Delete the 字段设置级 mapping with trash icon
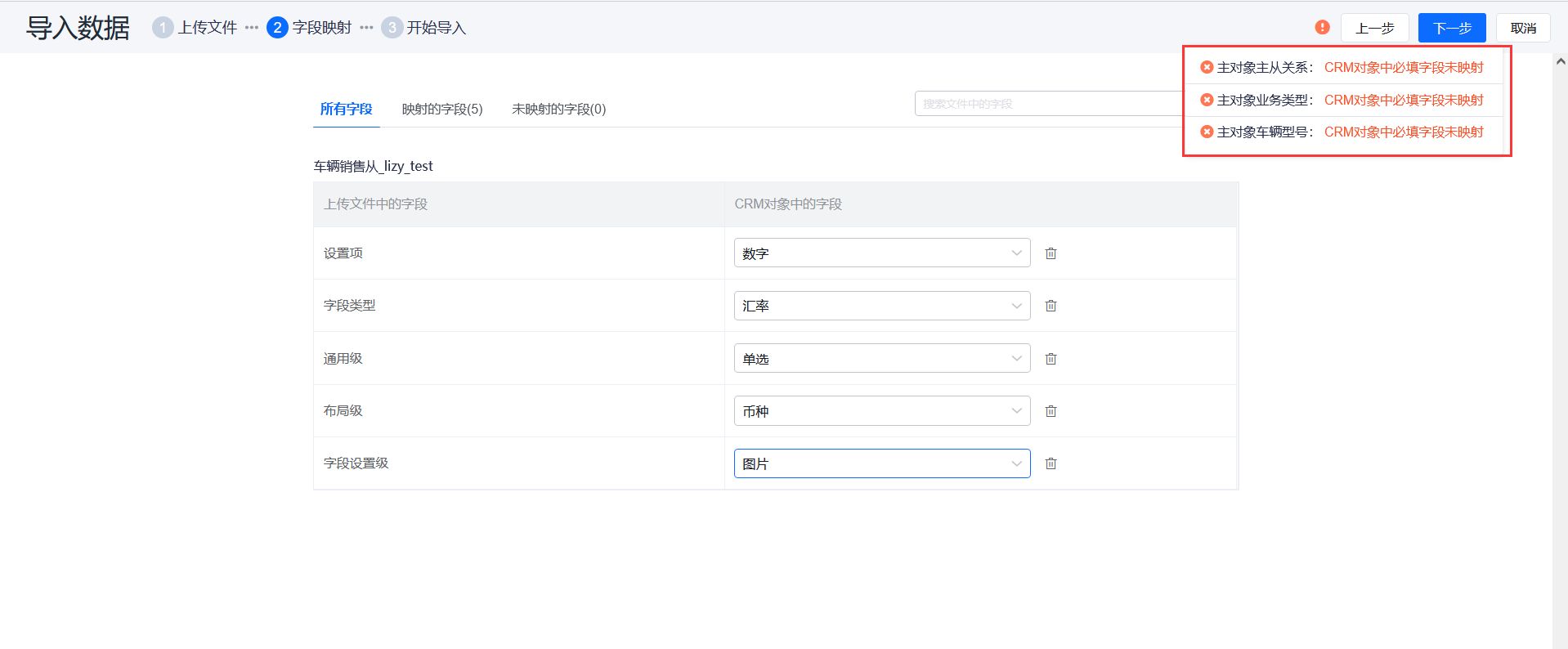The width and height of the screenshot is (1568, 649). (x=1051, y=463)
